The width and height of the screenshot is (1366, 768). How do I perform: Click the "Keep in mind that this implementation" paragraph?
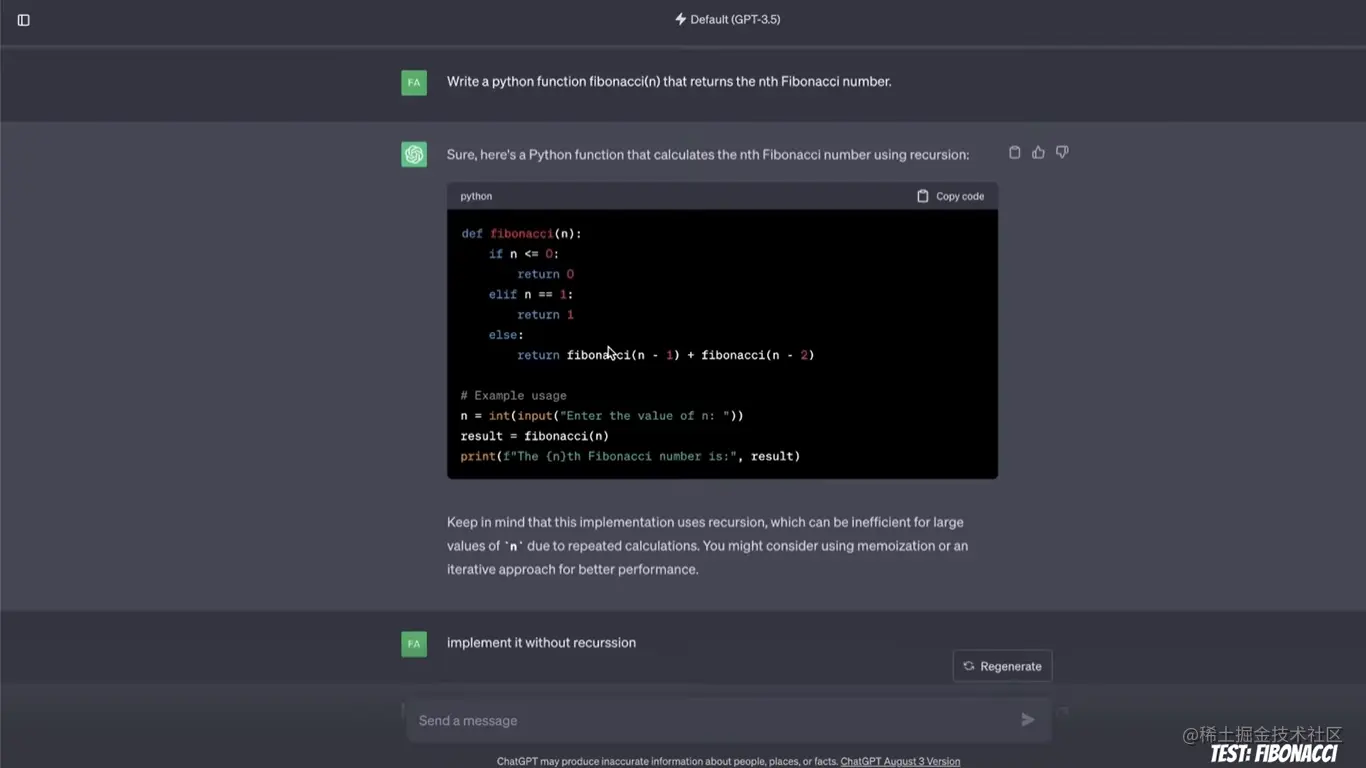[707, 546]
